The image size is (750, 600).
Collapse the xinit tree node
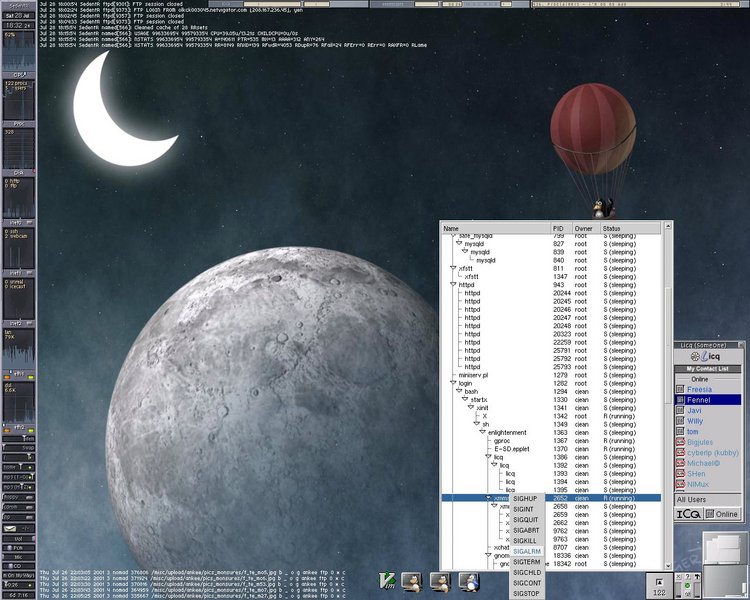tap(471, 408)
